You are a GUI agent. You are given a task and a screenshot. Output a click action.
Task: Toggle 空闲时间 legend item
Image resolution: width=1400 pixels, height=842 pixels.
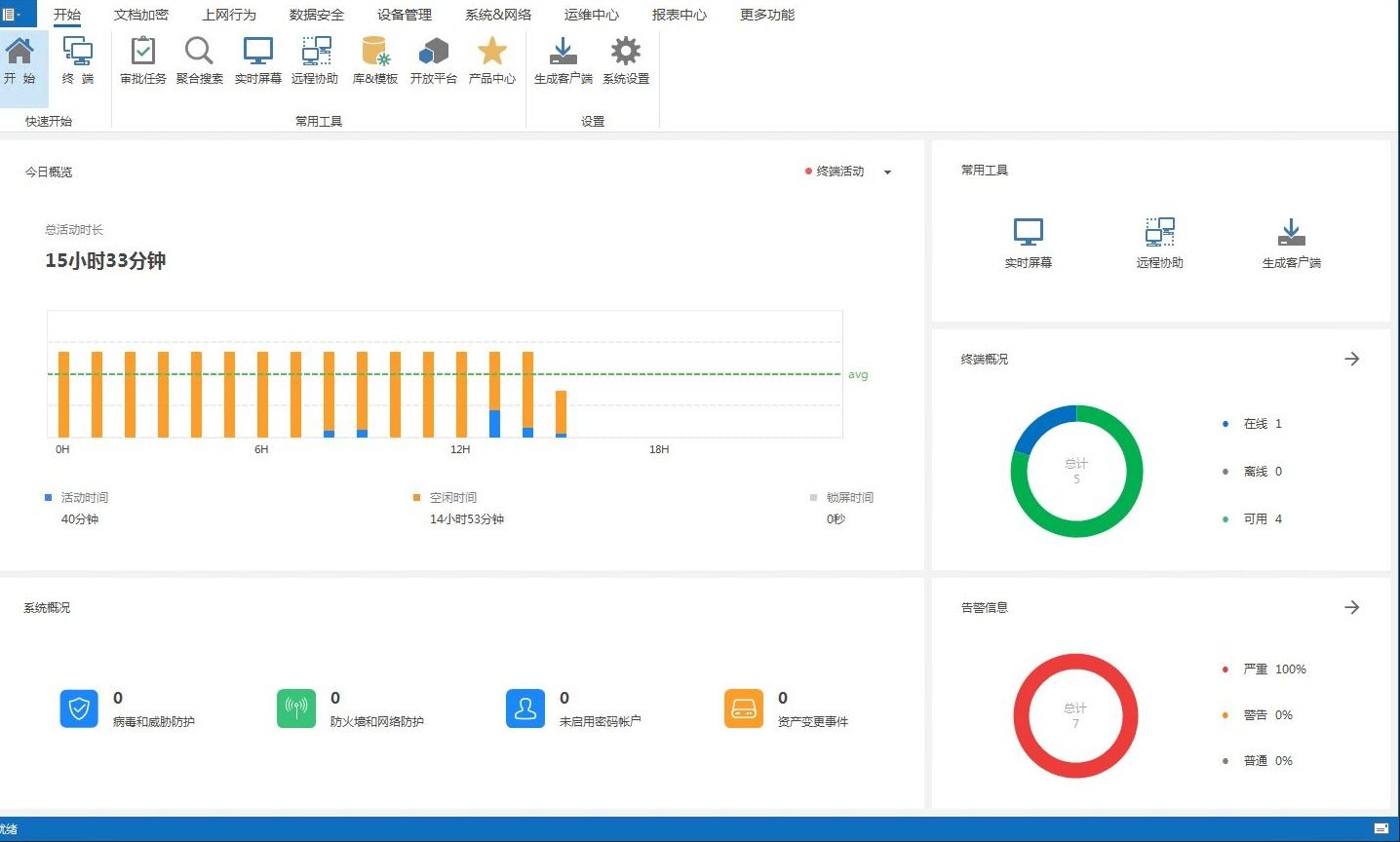(x=446, y=497)
